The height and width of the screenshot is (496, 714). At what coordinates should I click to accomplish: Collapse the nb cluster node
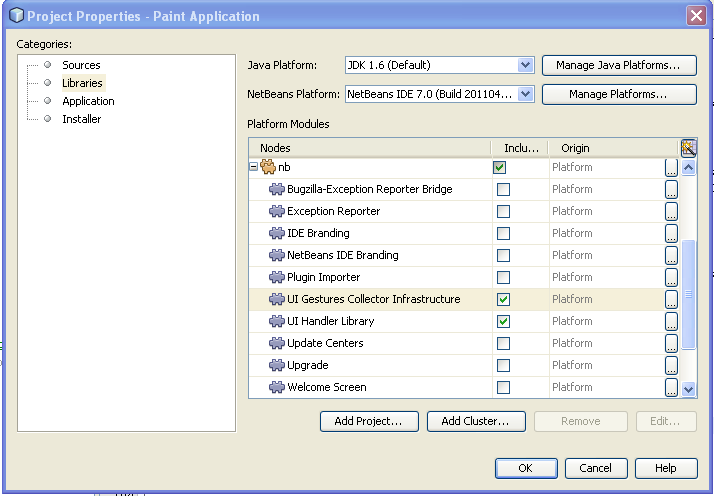click(x=254, y=167)
